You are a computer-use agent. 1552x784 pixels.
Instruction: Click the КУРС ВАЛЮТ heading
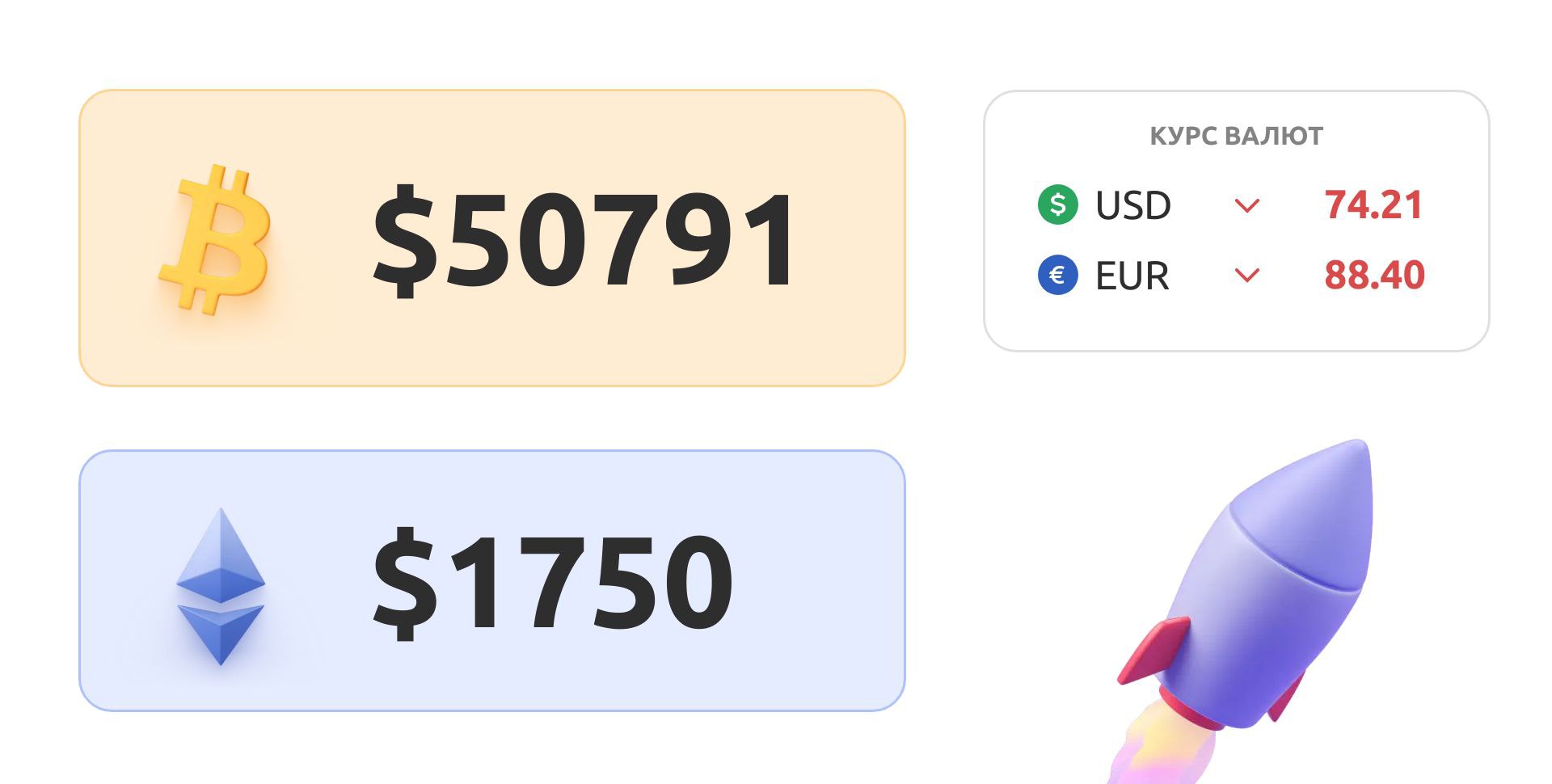tap(1236, 136)
